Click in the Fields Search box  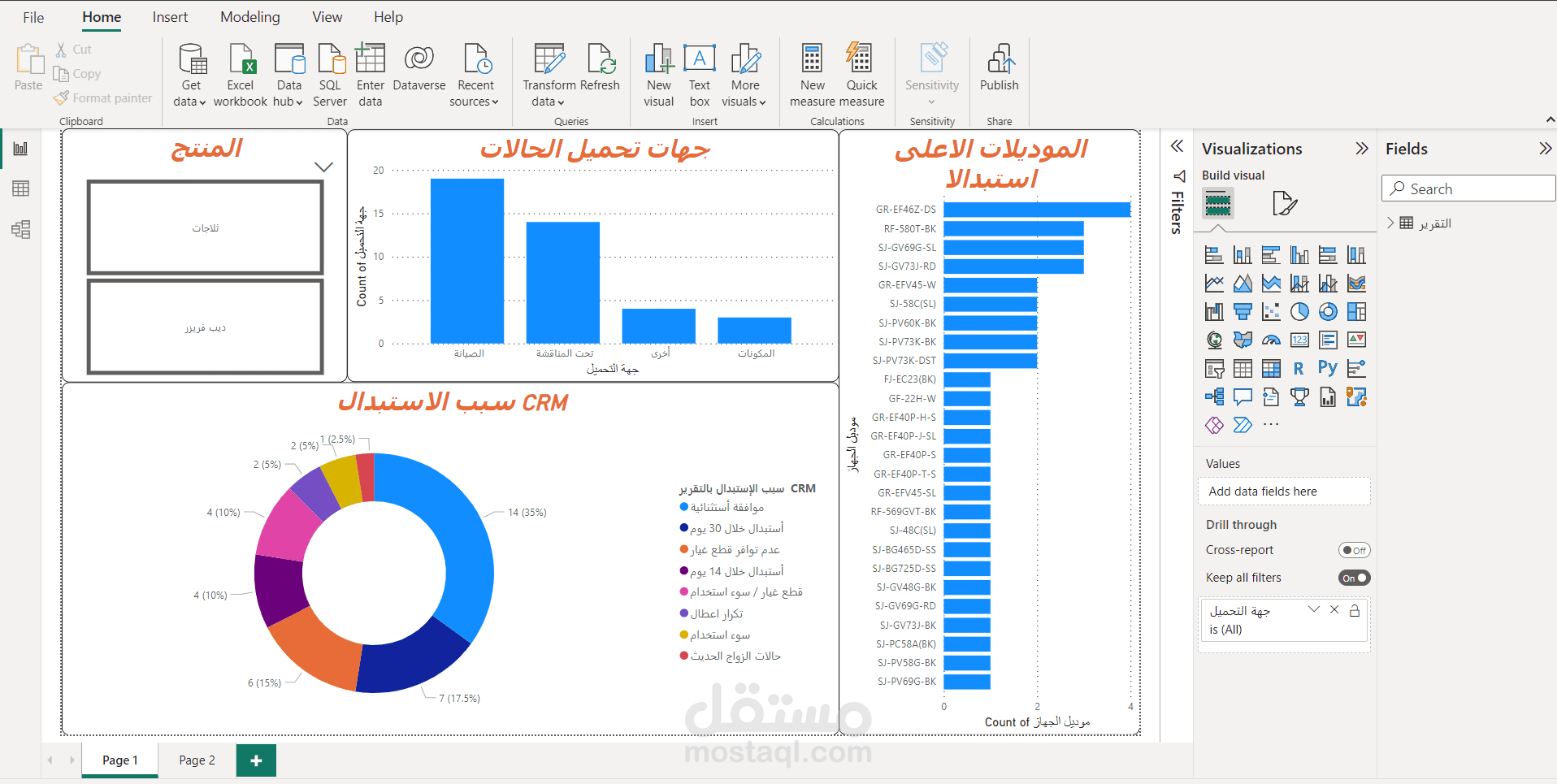coord(1468,188)
